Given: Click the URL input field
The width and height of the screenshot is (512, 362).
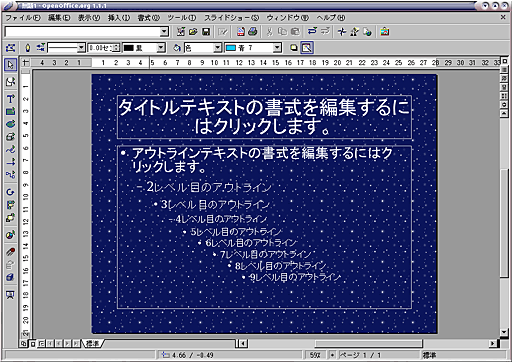Looking at the screenshot, I should click(x=82, y=32).
